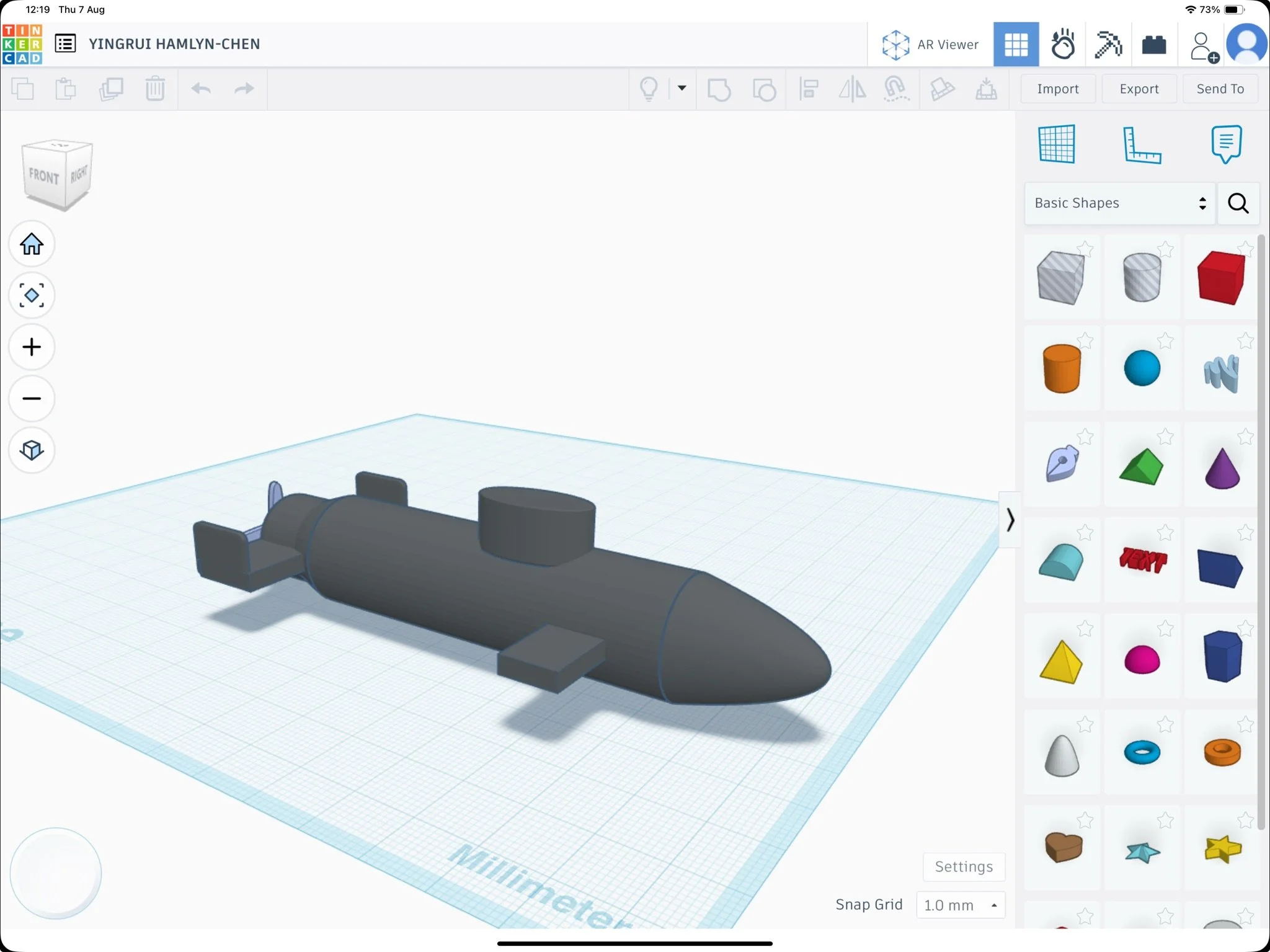The height and width of the screenshot is (952, 1270).
Task: Open the Blocks pickaxe view
Action: click(1108, 45)
